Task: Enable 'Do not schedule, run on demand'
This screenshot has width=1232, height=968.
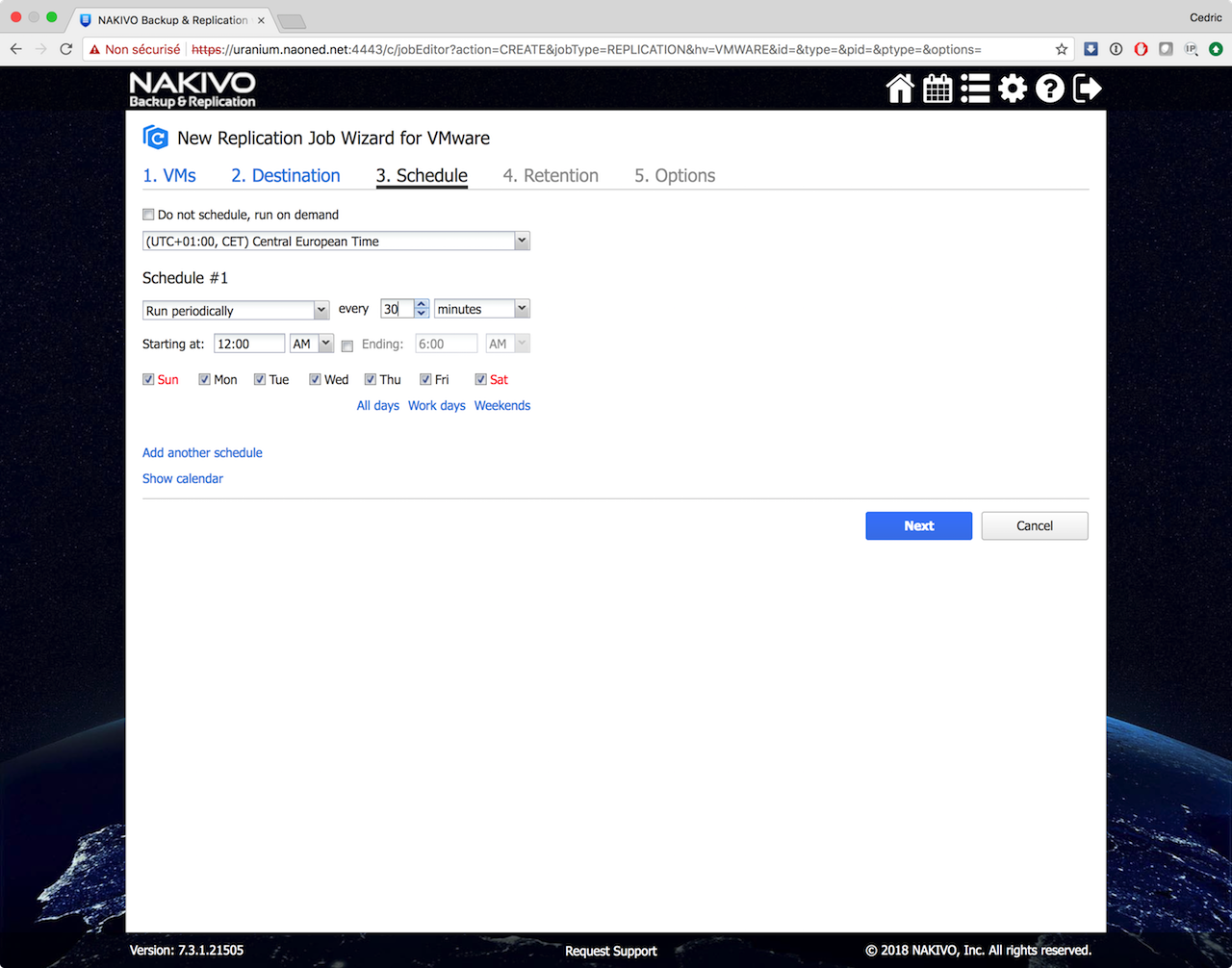Action: [148, 215]
